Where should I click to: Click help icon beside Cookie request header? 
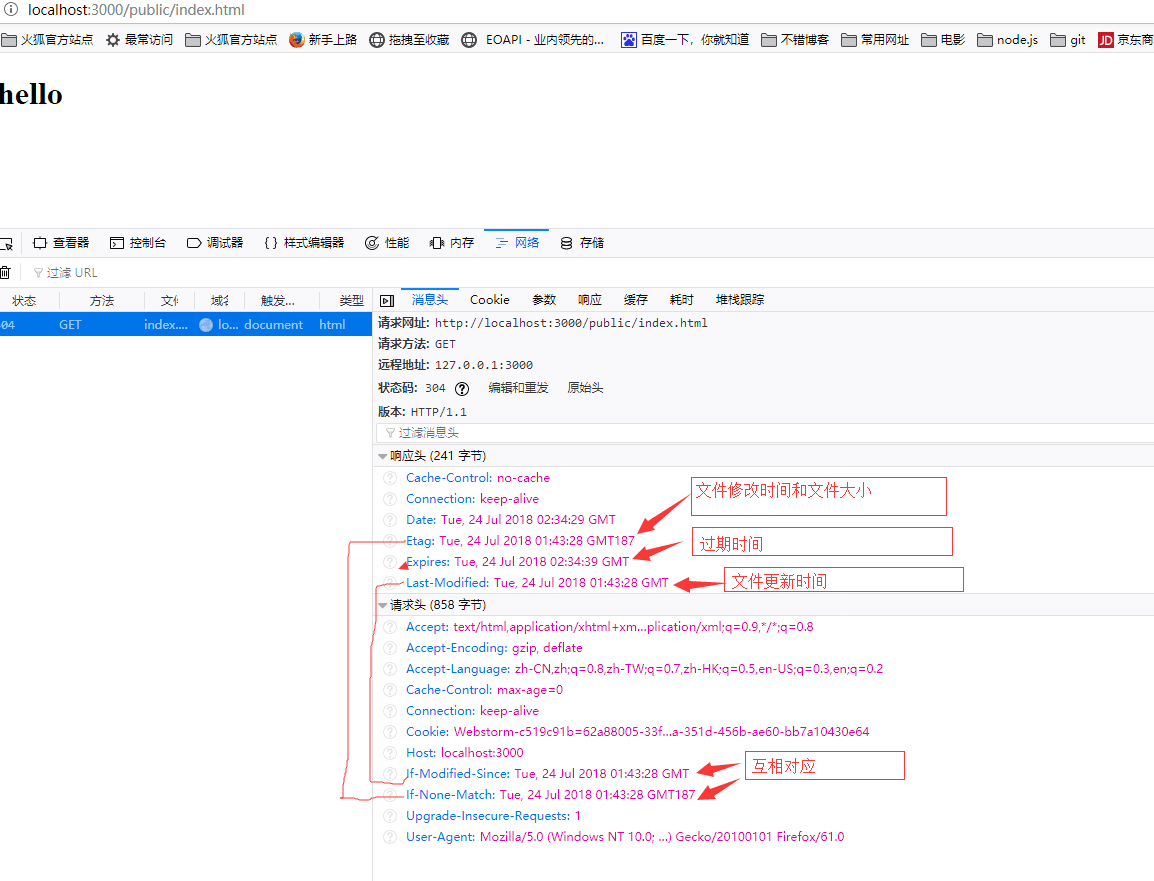pyautogui.click(x=390, y=732)
